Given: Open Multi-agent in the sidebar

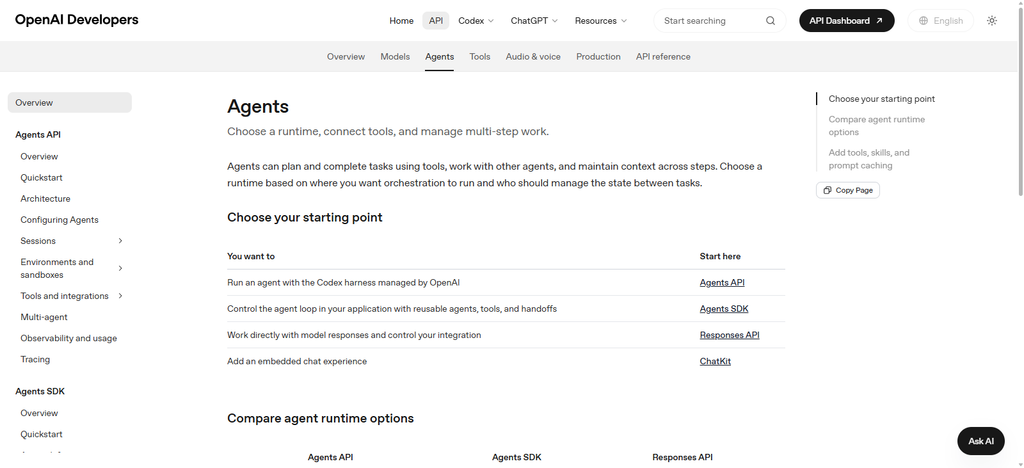Looking at the screenshot, I should (x=44, y=317).
